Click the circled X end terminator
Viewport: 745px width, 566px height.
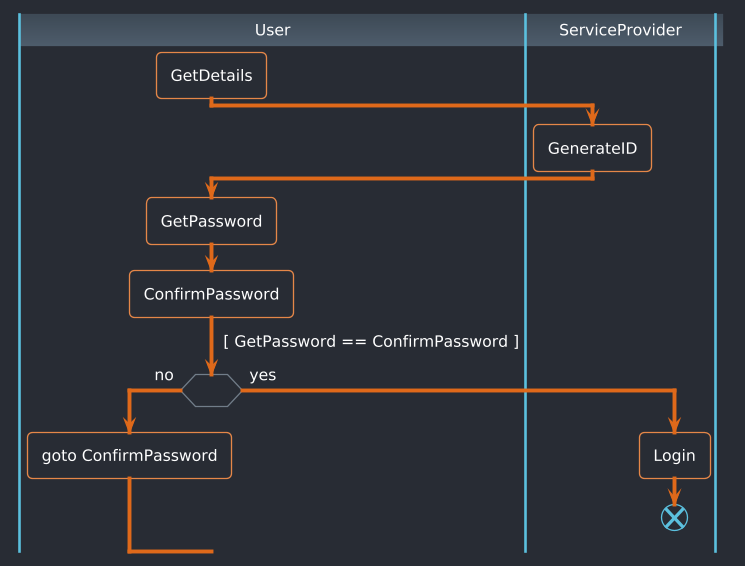(x=674, y=517)
